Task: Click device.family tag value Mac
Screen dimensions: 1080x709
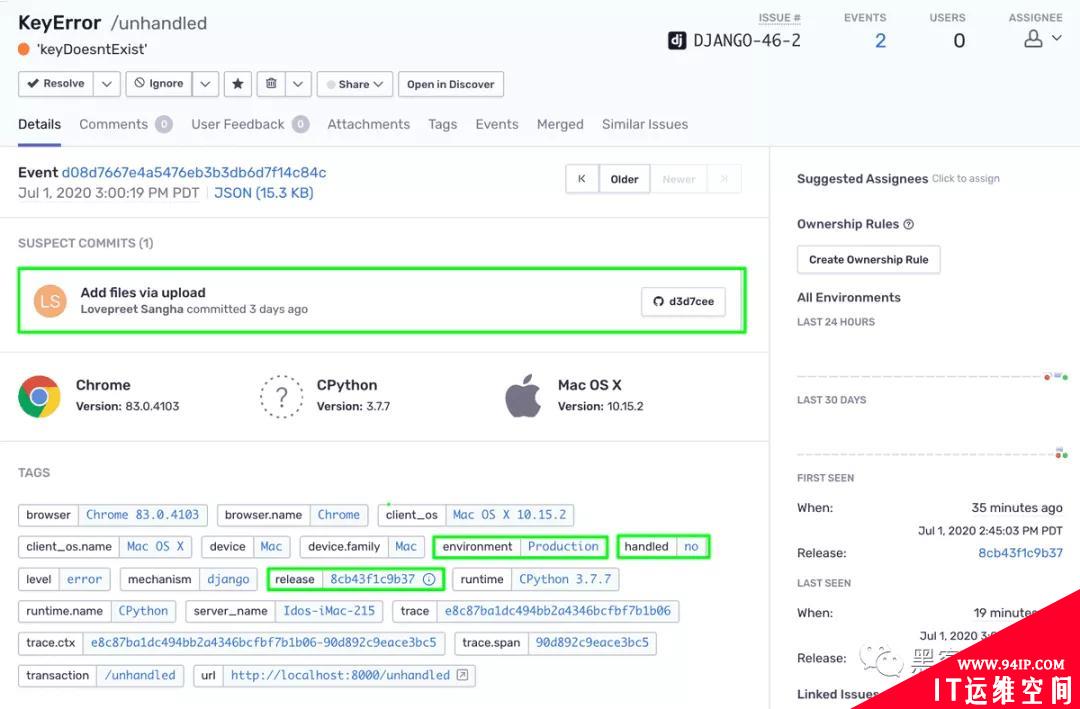Action: click(406, 546)
